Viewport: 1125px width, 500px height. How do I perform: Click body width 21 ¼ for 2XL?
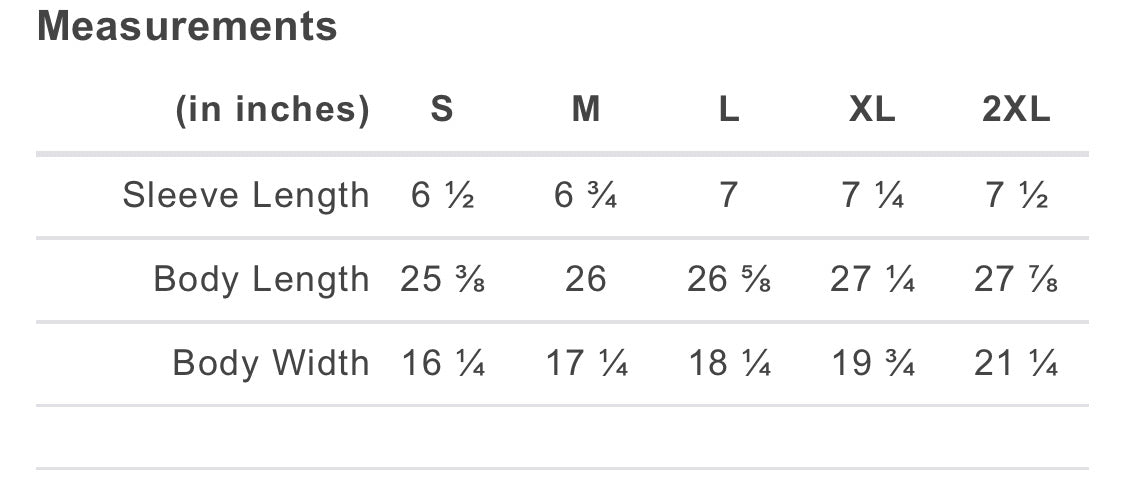pyautogui.click(x=1016, y=363)
